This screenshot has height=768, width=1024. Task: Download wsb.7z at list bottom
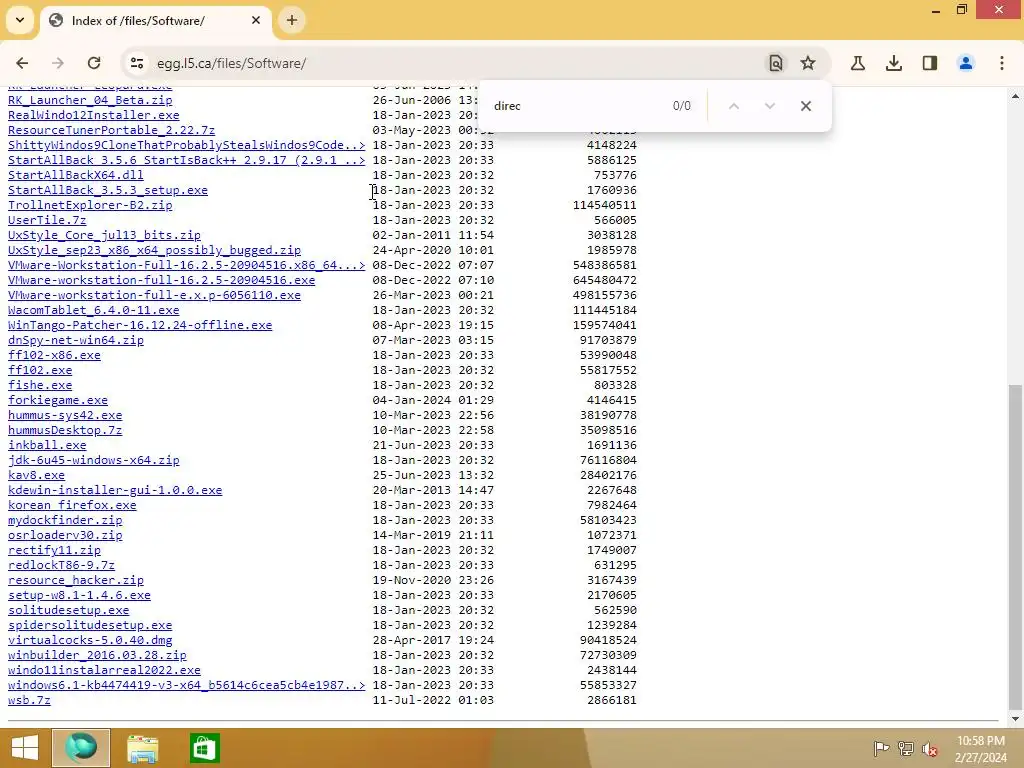coord(29,701)
